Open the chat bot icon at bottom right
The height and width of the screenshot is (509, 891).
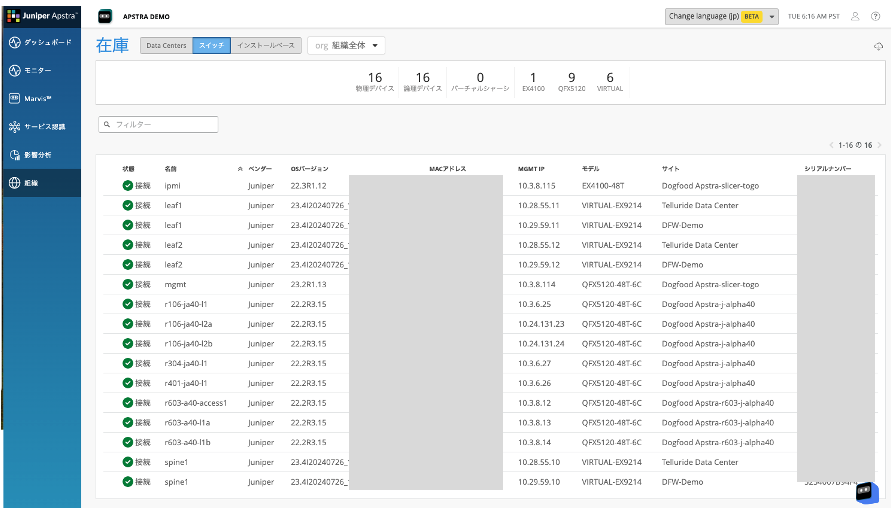(x=866, y=493)
